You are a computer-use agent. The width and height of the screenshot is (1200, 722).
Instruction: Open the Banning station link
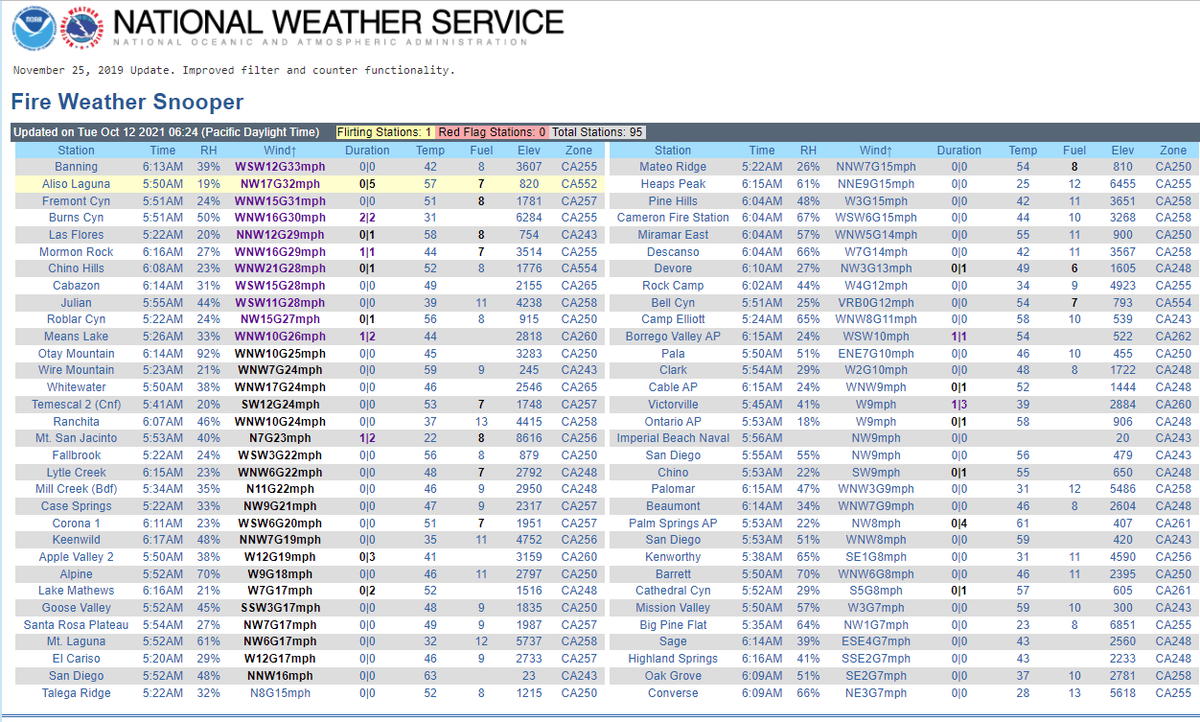point(76,167)
